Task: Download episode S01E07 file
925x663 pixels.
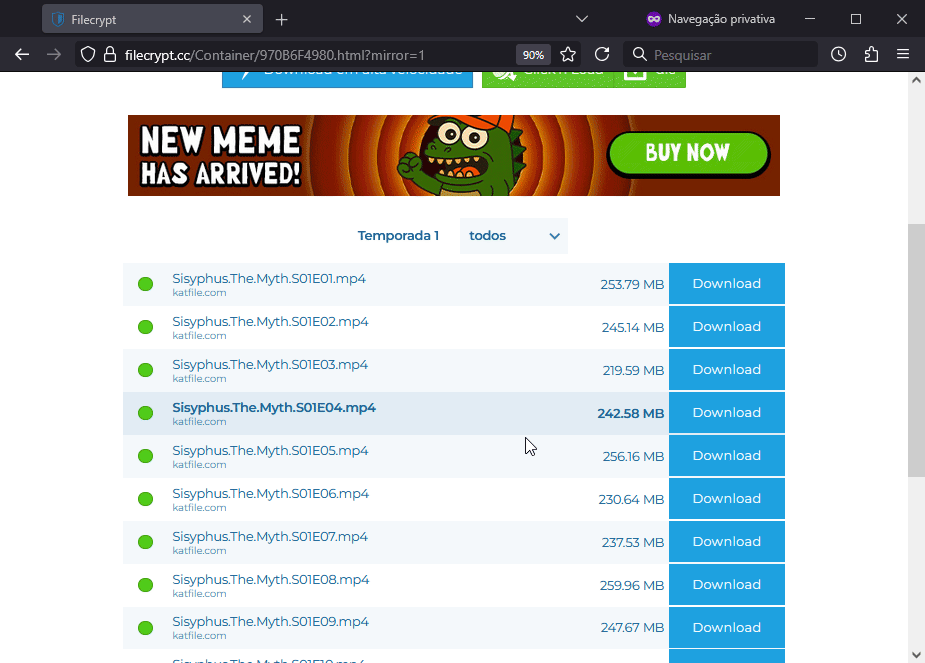Action: [727, 542]
